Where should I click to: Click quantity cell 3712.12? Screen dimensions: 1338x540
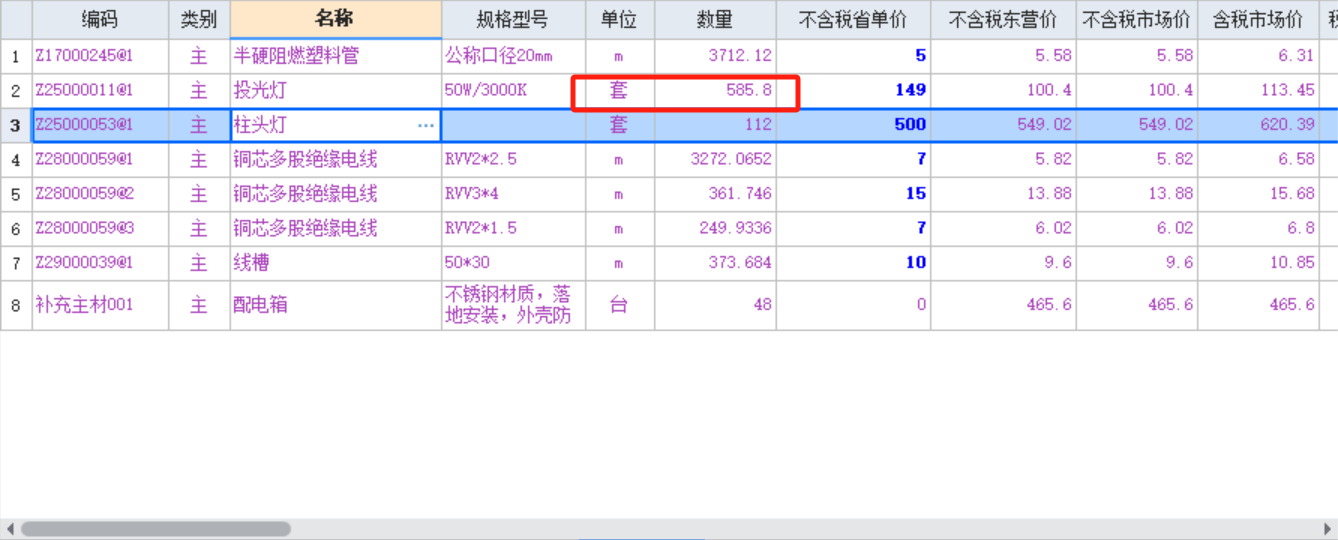(x=715, y=56)
